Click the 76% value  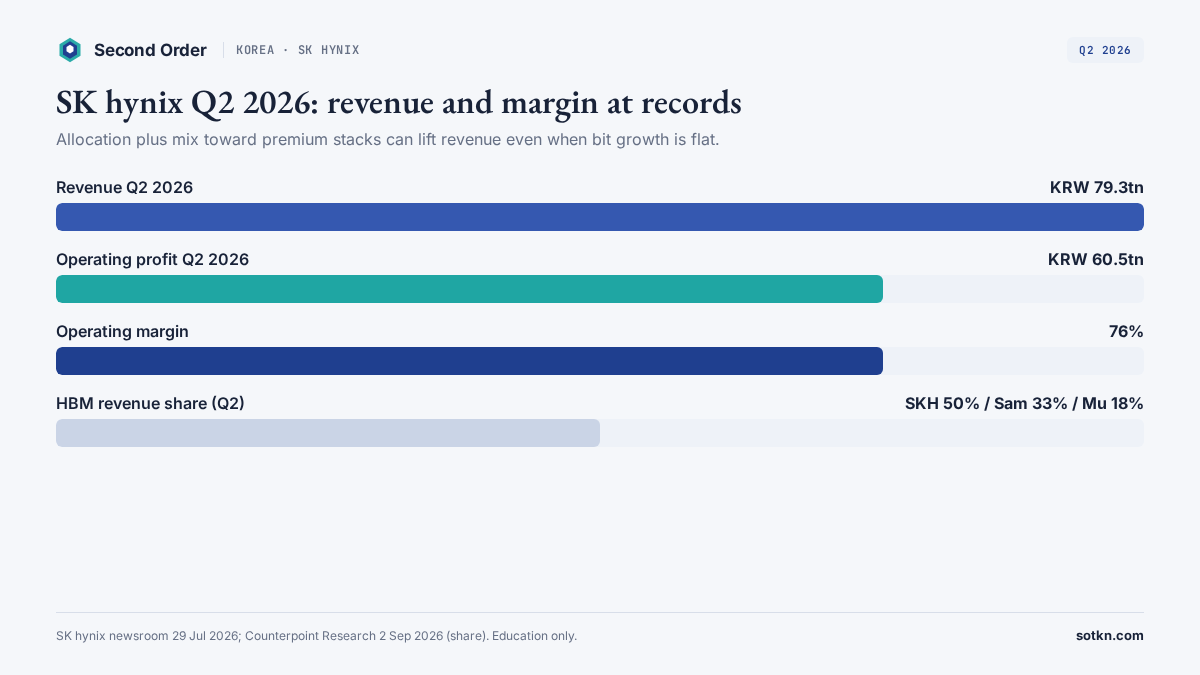tap(1126, 332)
